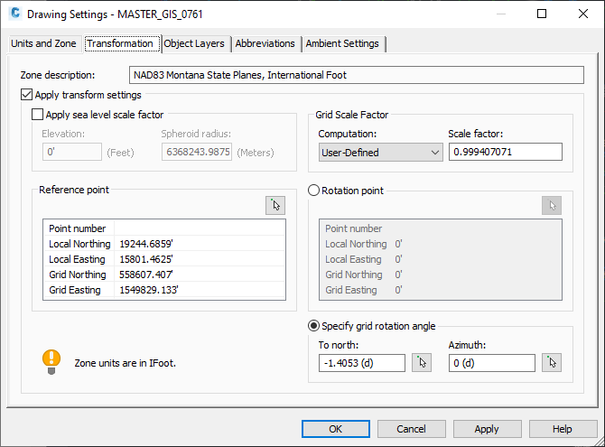Viewport: 605px width, 447px height.
Task: Click the Civil 3D app icon in title bar
Action: tap(15, 13)
